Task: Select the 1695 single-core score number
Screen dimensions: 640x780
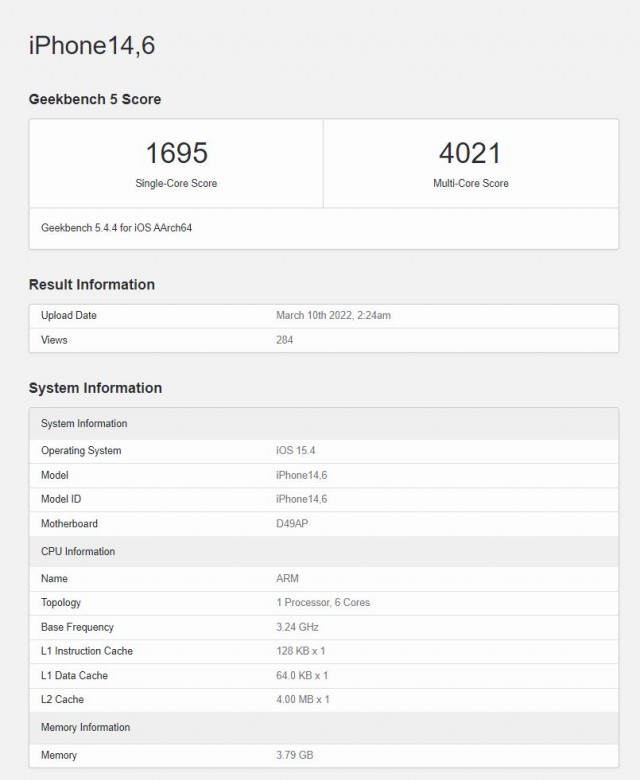Action: (x=176, y=153)
